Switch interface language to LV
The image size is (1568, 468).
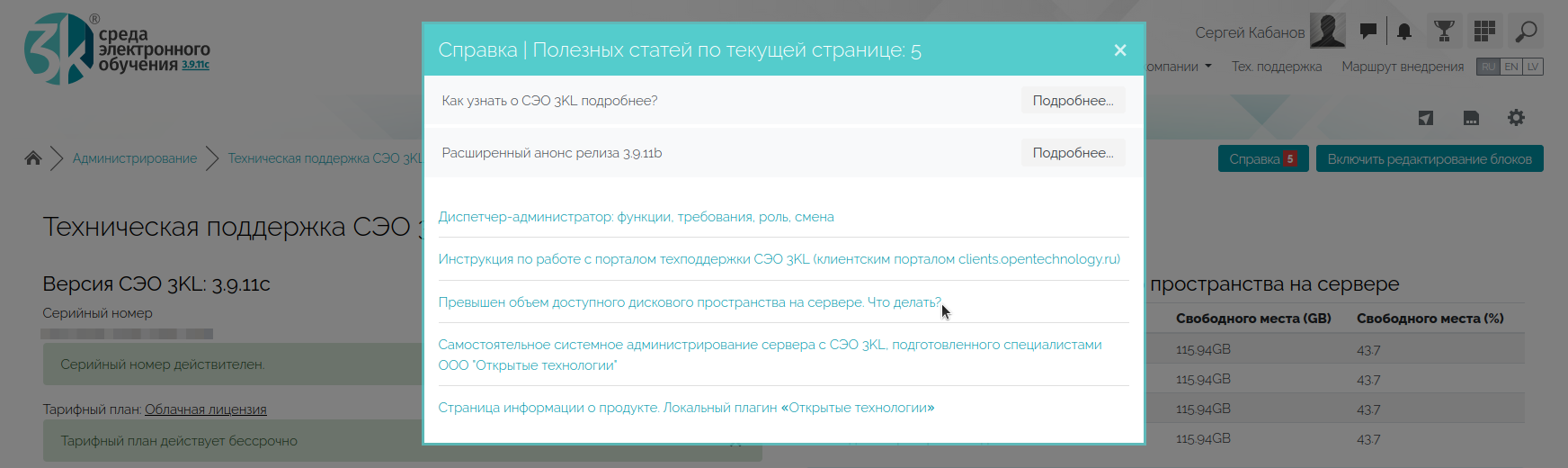point(1533,67)
